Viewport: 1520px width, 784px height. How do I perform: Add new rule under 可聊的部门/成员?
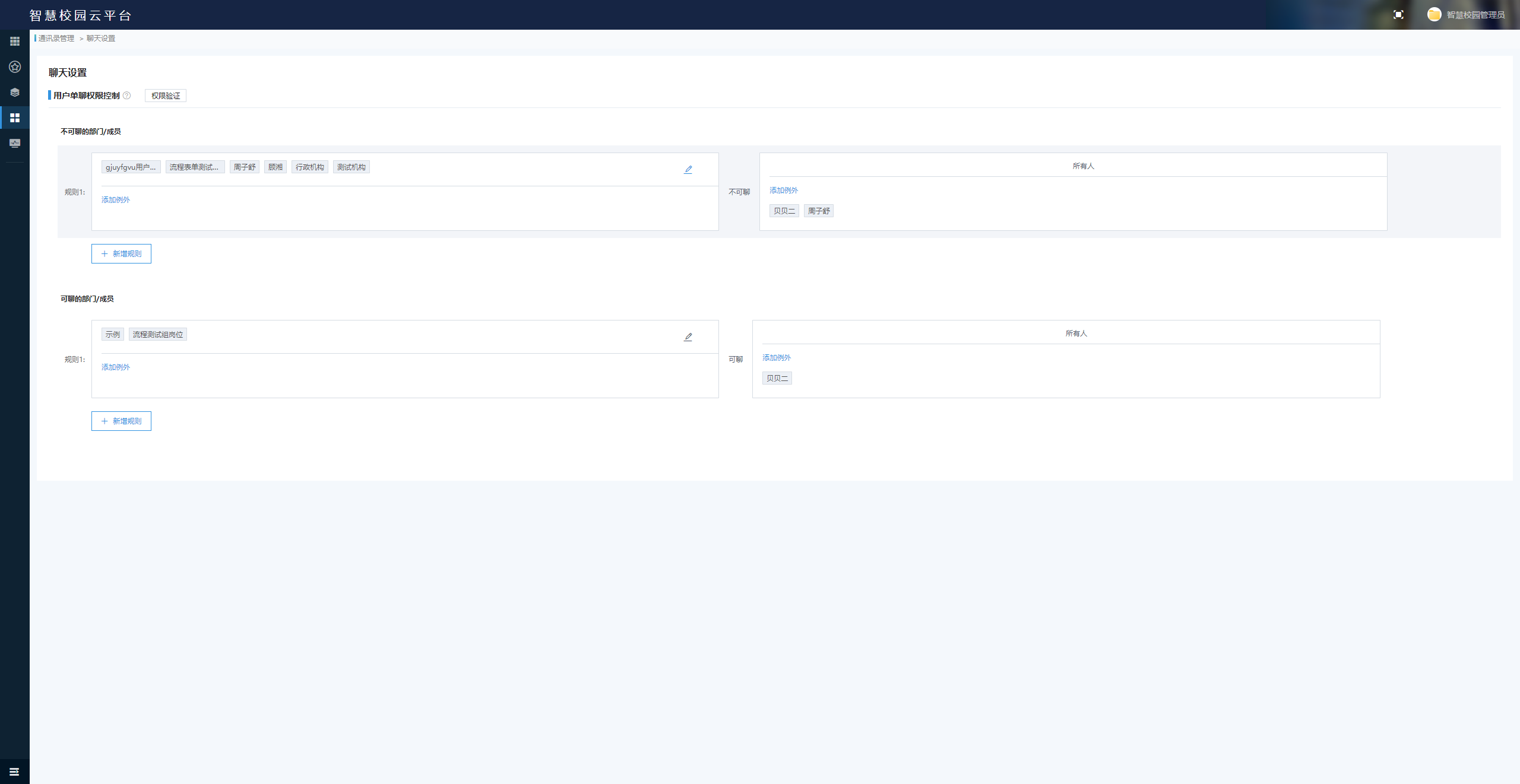[x=121, y=421]
